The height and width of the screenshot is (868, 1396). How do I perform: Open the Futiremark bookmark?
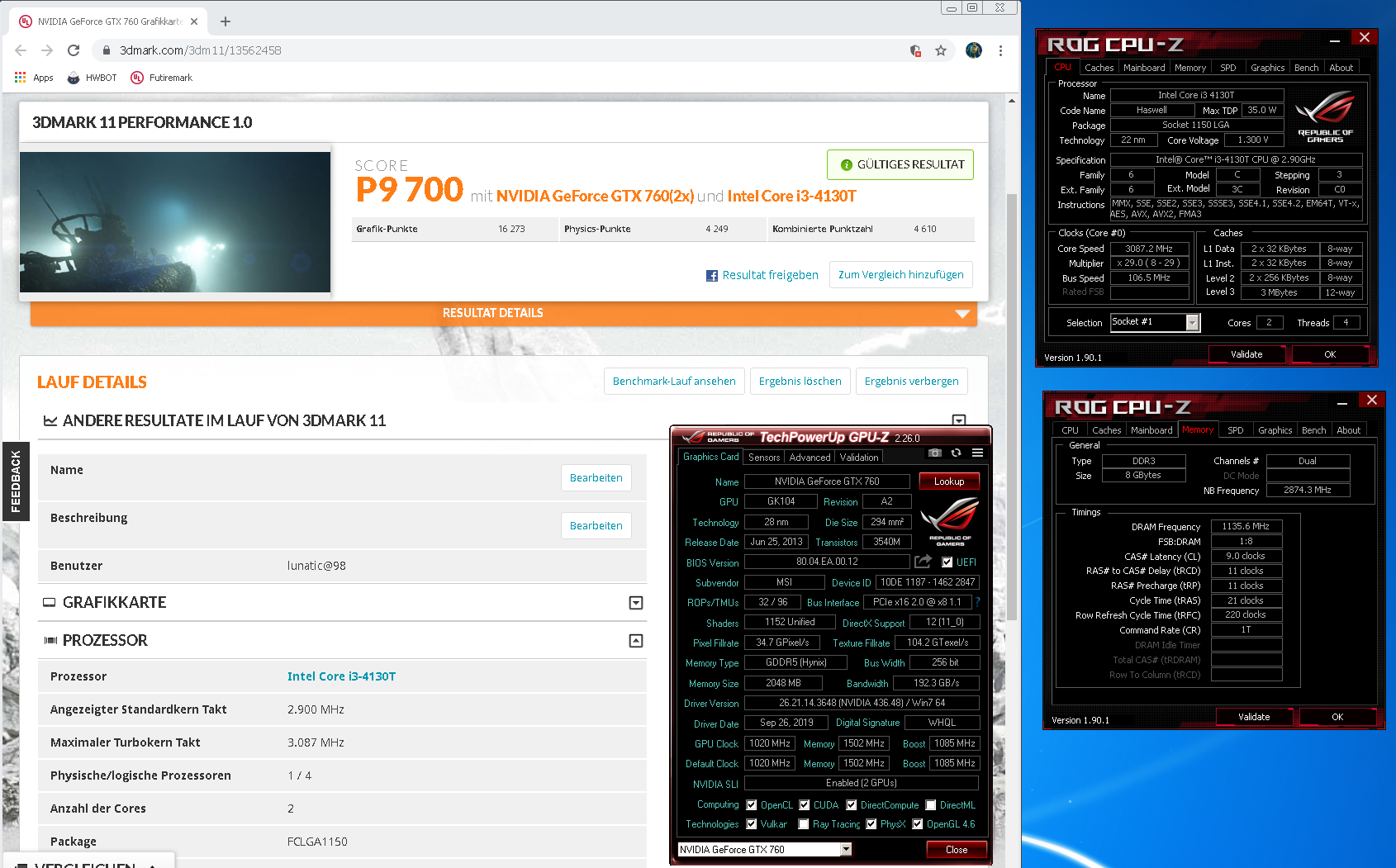coord(162,78)
